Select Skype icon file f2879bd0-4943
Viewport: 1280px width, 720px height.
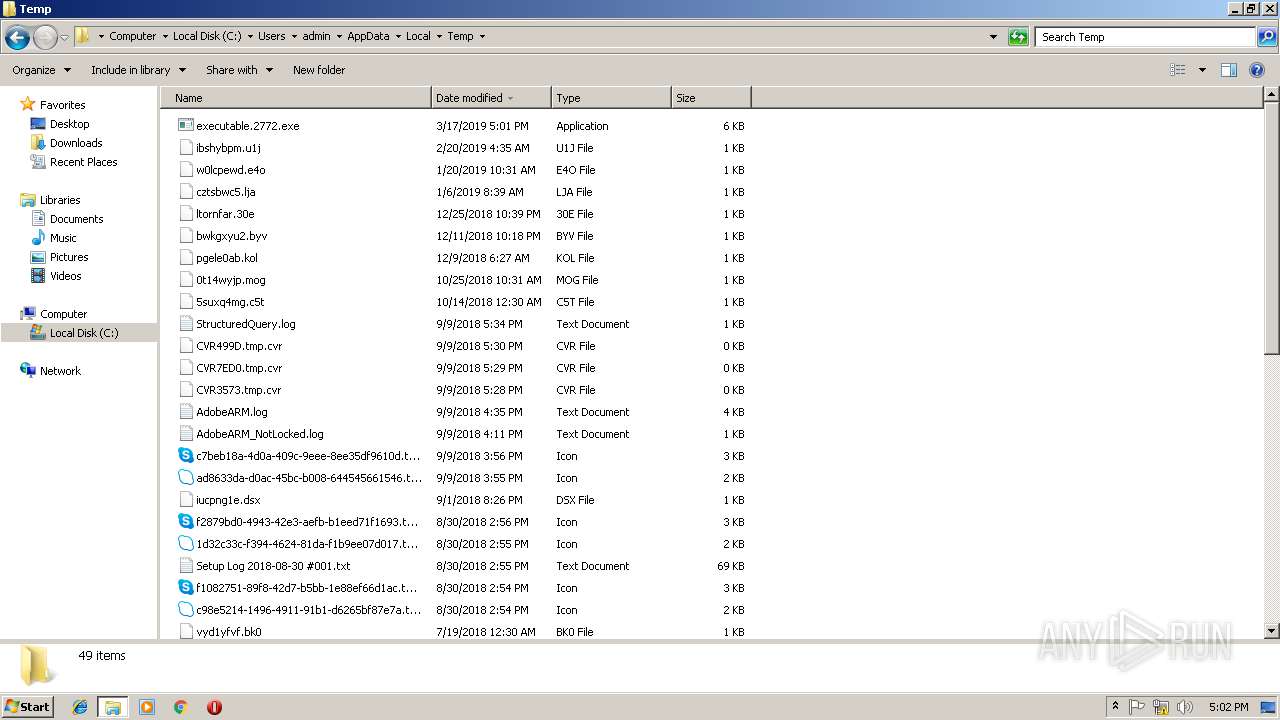pos(185,522)
